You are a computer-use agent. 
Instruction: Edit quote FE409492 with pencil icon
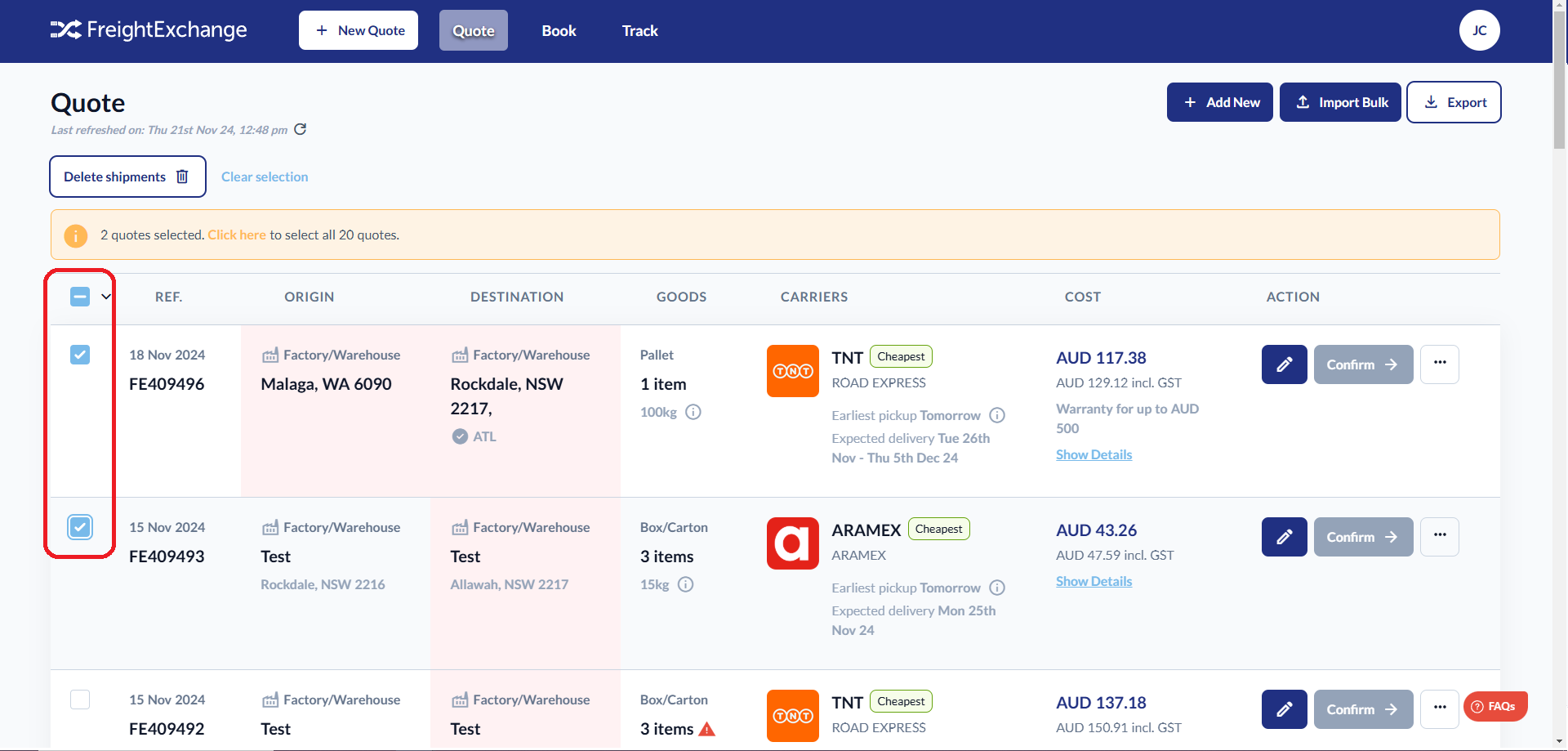(1285, 709)
